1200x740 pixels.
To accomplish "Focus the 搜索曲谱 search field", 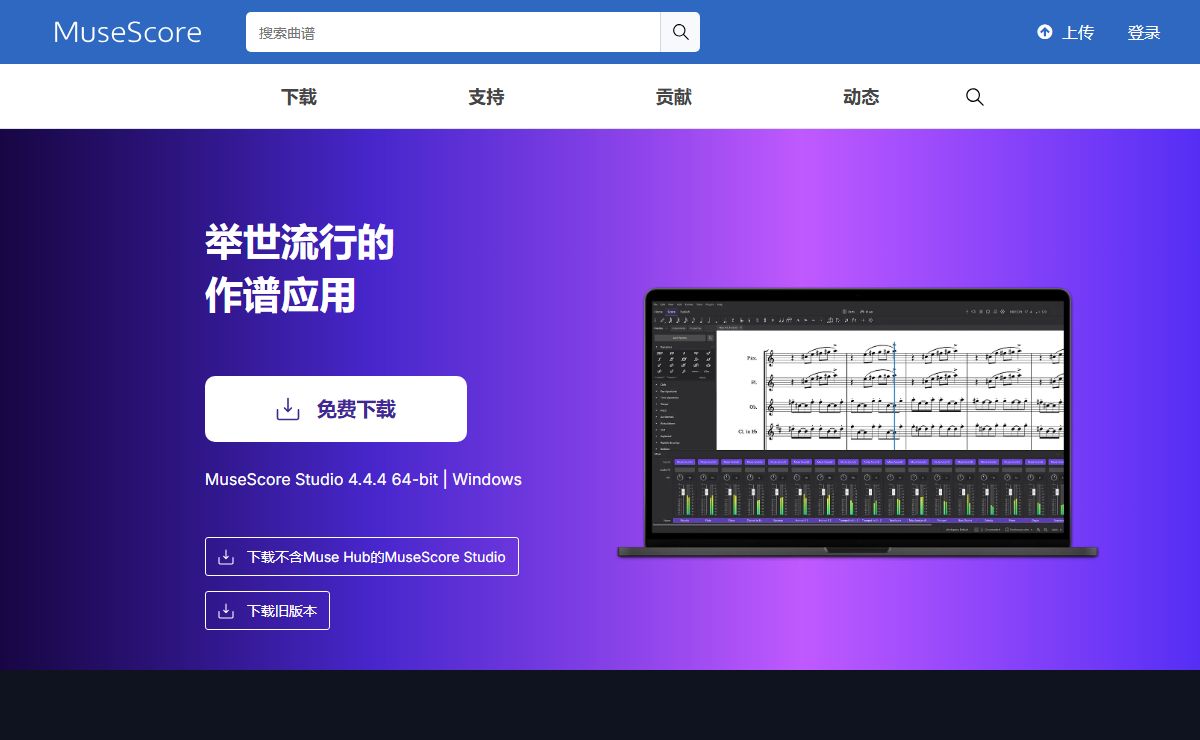I will [453, 32].
